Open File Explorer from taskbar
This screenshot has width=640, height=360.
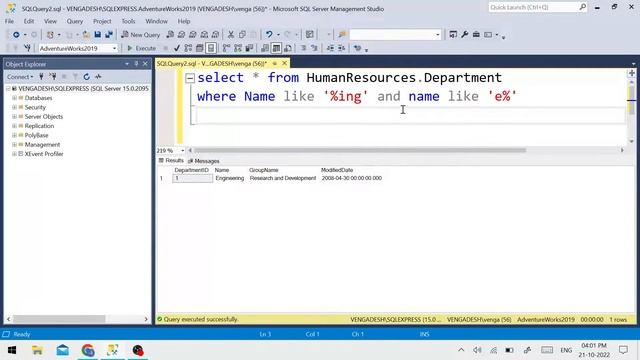tap(37, 350)
